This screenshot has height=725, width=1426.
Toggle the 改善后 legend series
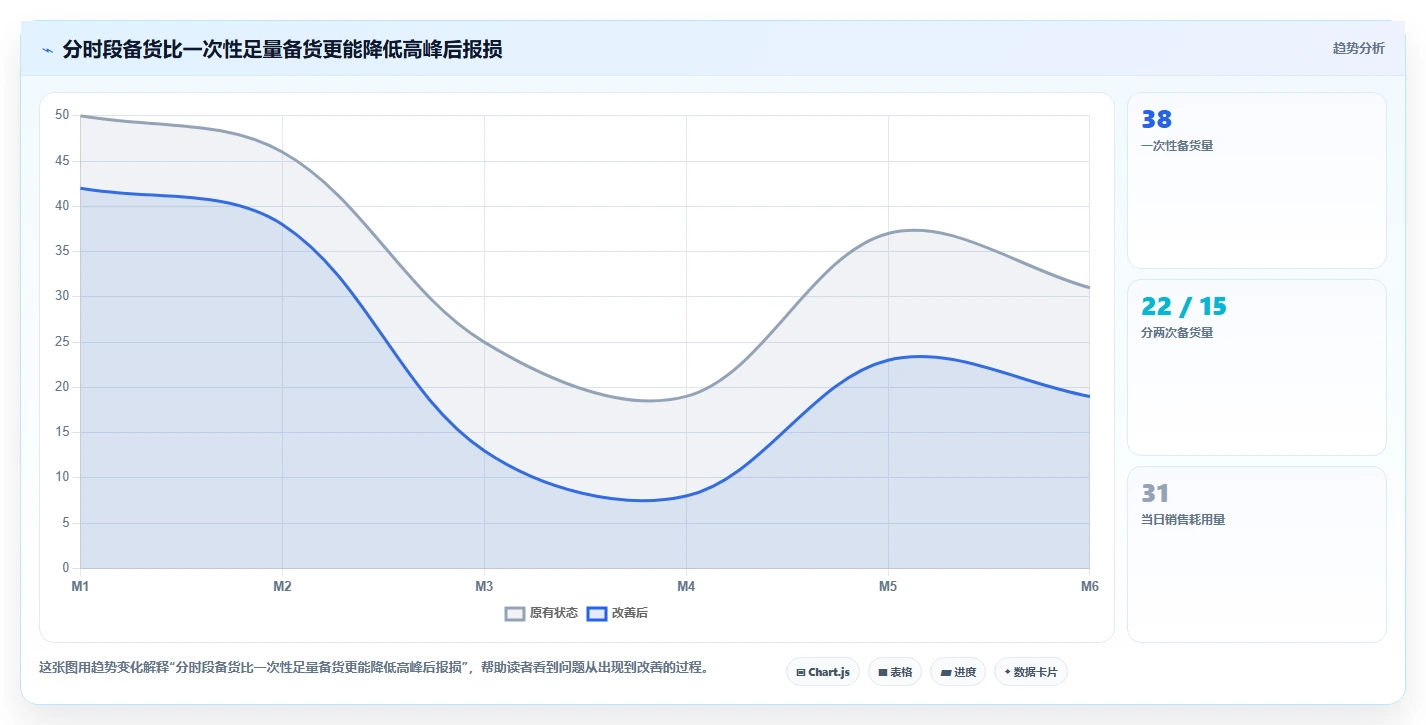click(617, 613)
